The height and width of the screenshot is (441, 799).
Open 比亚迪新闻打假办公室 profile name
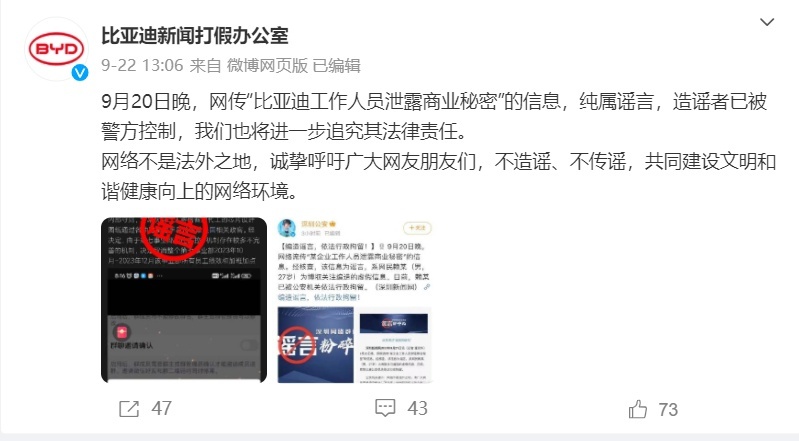[195, 36]
